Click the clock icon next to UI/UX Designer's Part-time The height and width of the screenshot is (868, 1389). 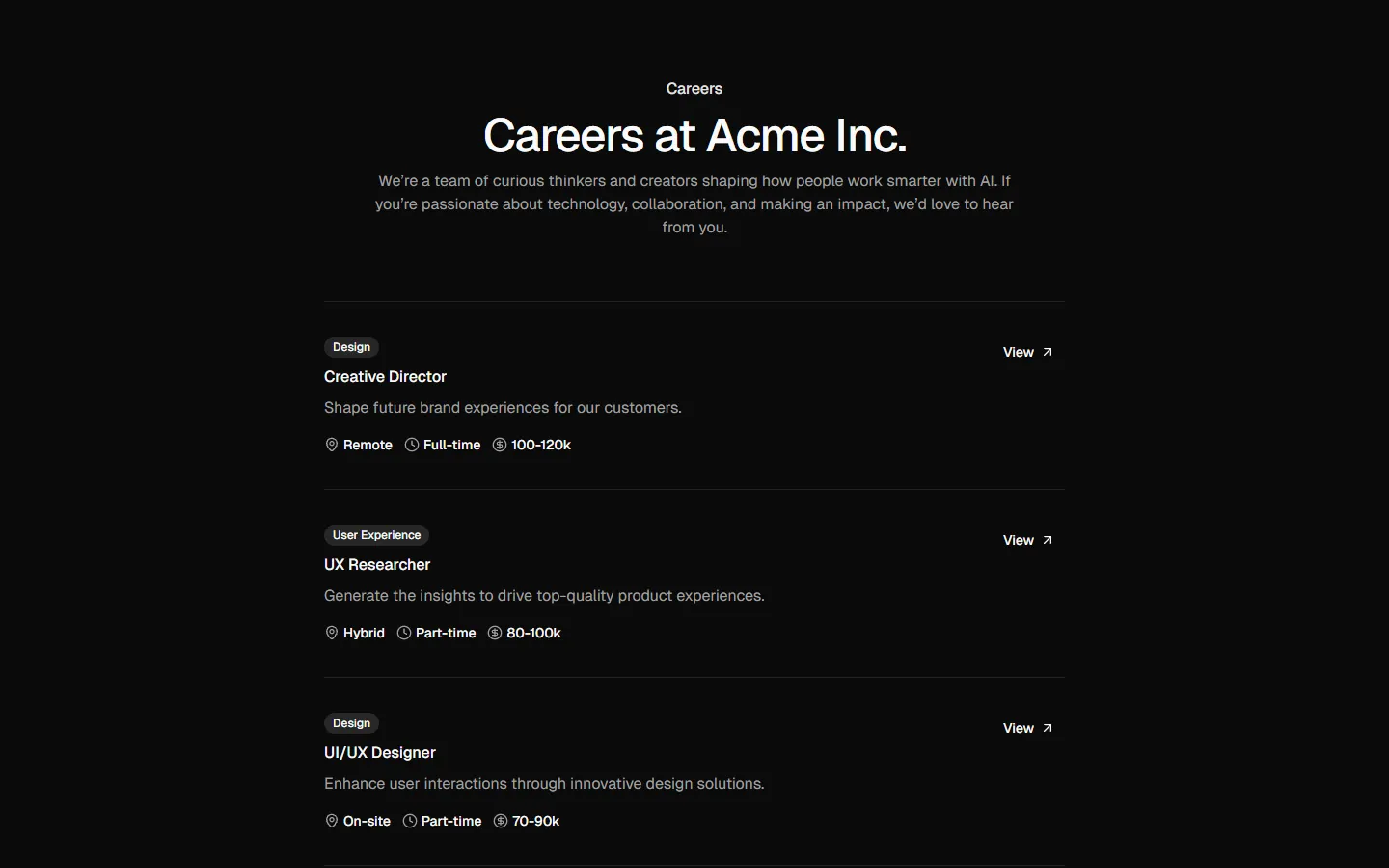[x=408, y=821]
